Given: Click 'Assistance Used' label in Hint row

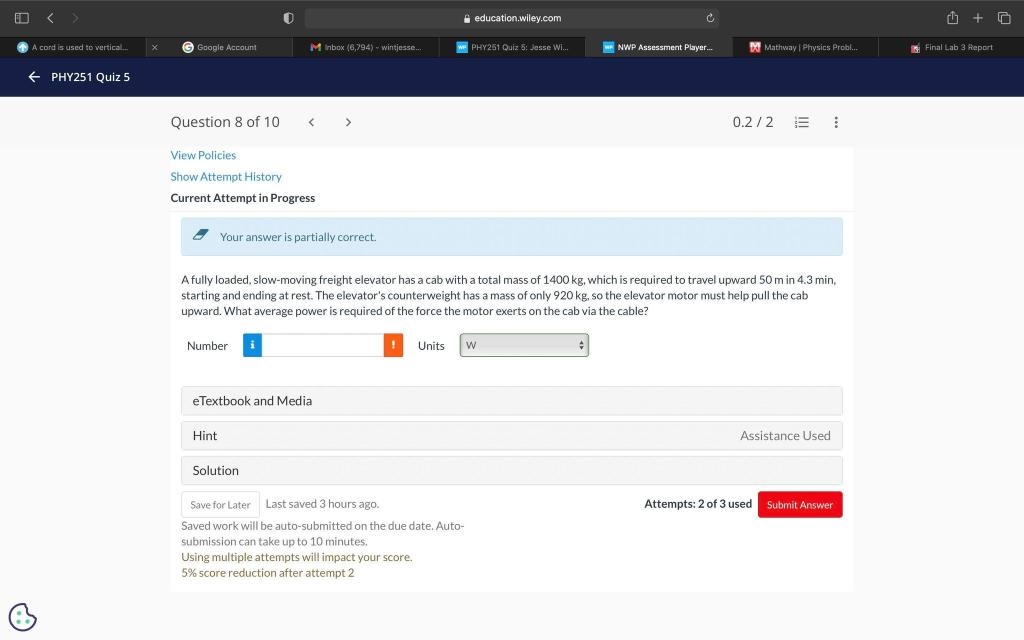Looking at the screenshot, I should tap(785, 436).
